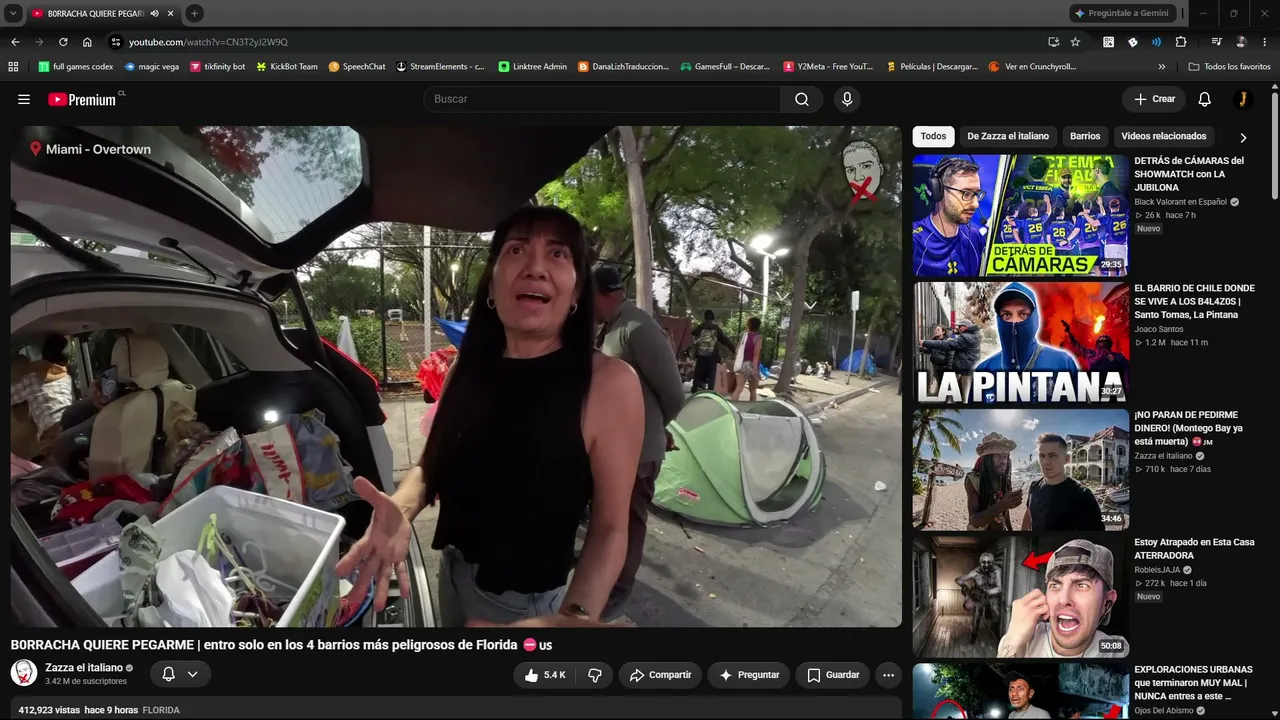Click the Compartir share button
The height and width of the screenshot is (720, 1280).
(x=660, y=675)
